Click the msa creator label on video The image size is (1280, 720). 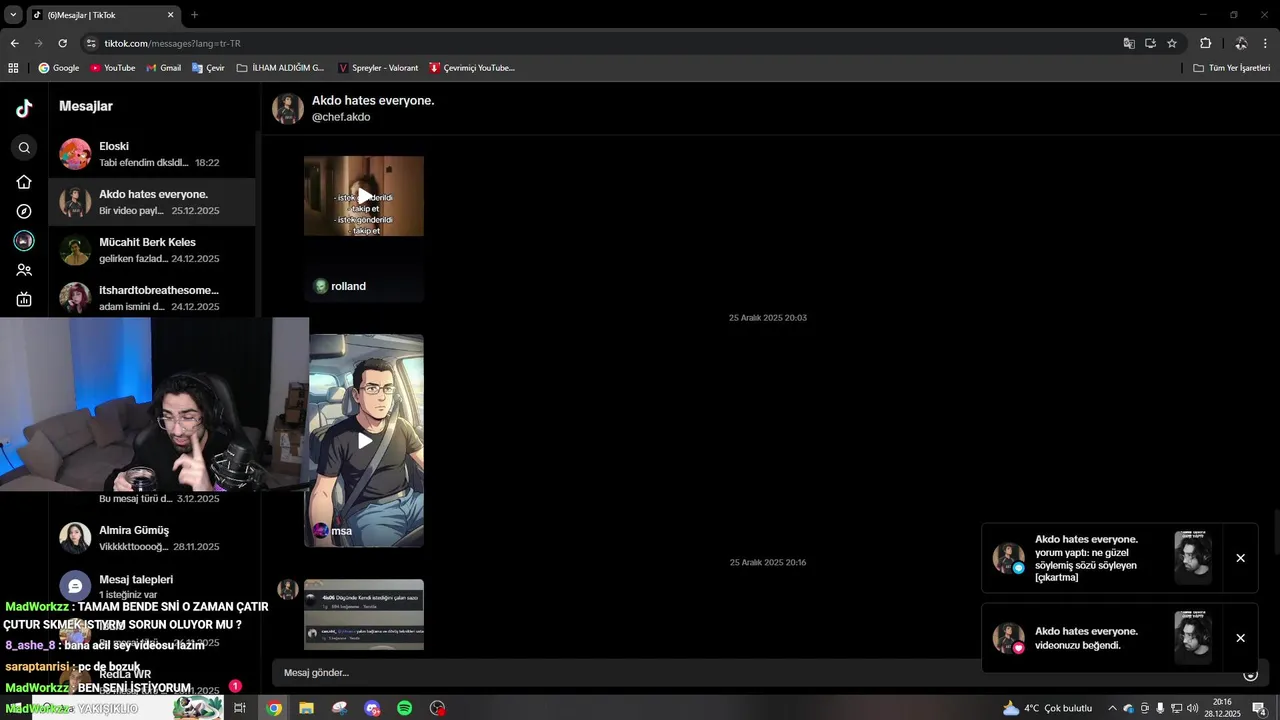[341, 531]
